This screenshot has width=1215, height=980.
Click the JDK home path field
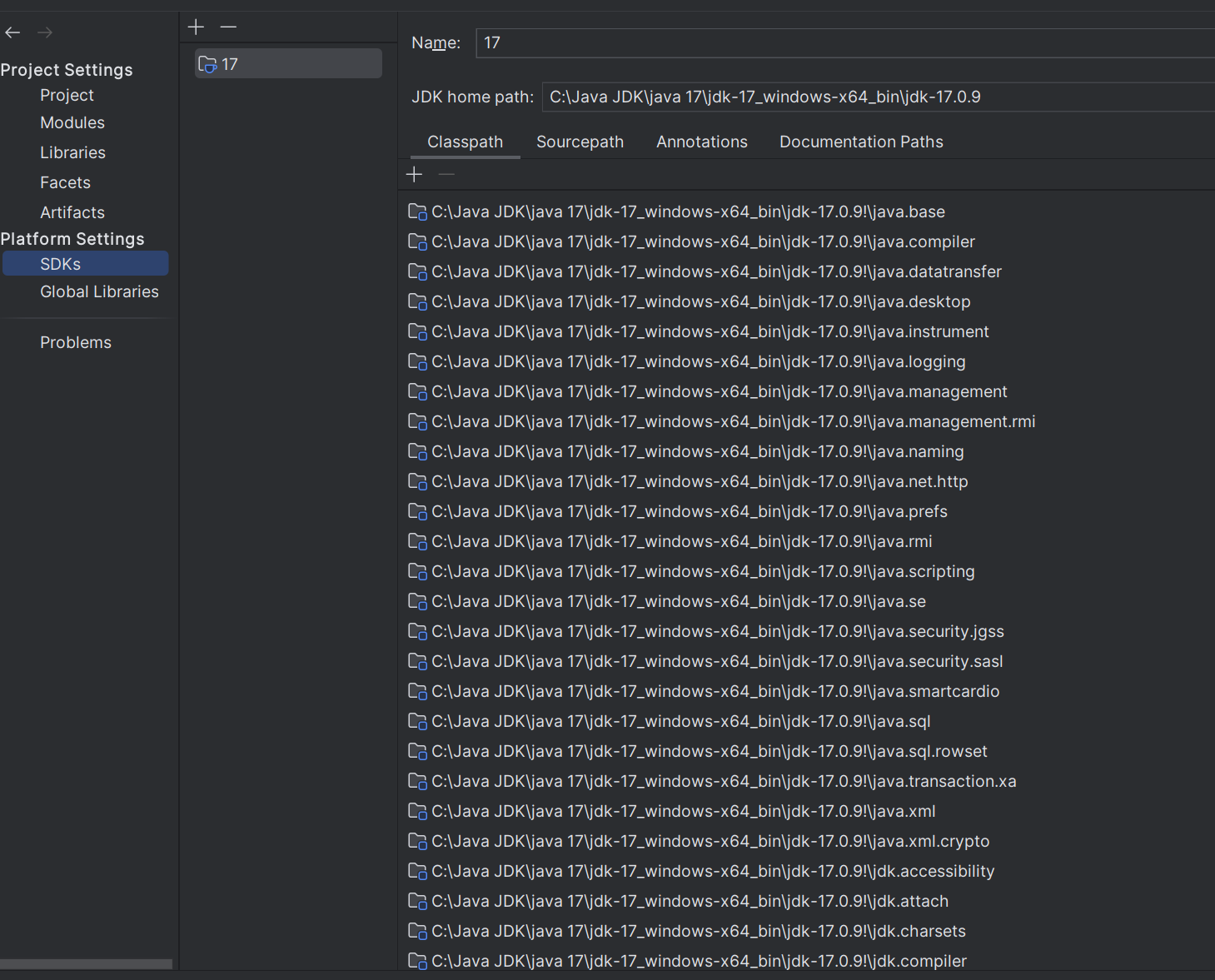pyautogui.click(x=874, y=97)
